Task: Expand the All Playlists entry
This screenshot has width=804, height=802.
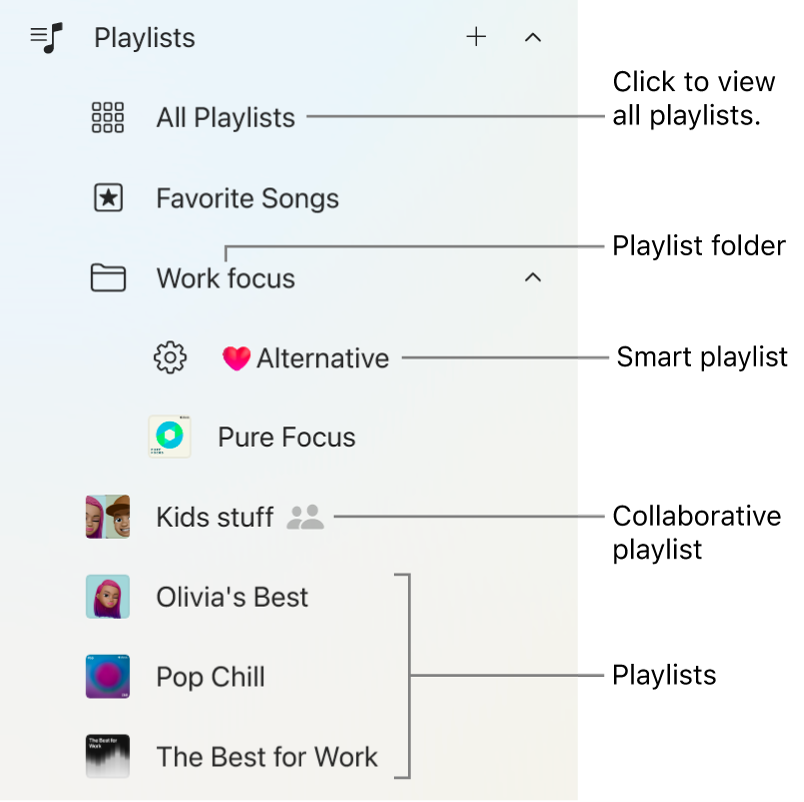Action: click(224, 117)
